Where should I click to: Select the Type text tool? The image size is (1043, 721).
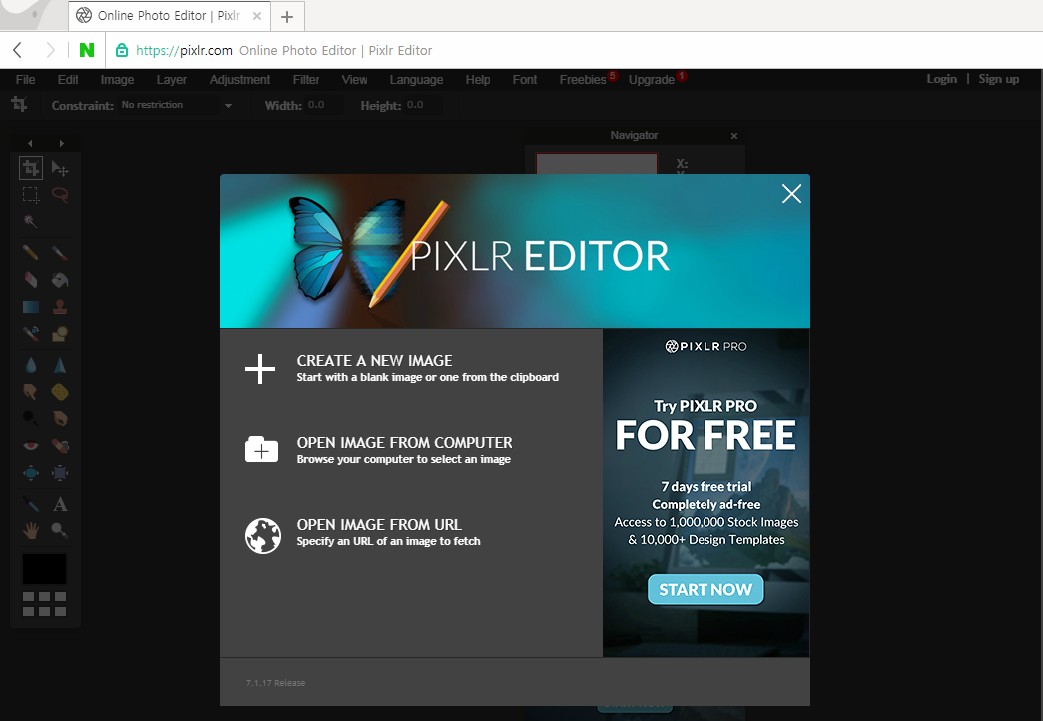[60, 504]
